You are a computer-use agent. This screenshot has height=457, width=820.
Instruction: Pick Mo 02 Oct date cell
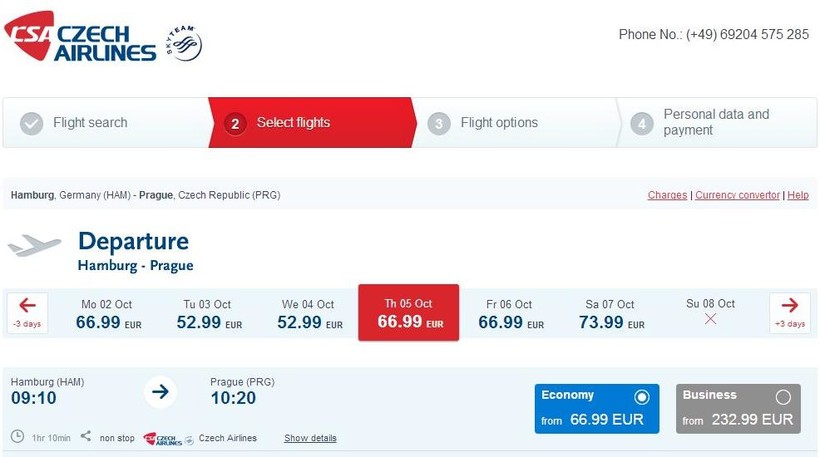coord(106,314)
